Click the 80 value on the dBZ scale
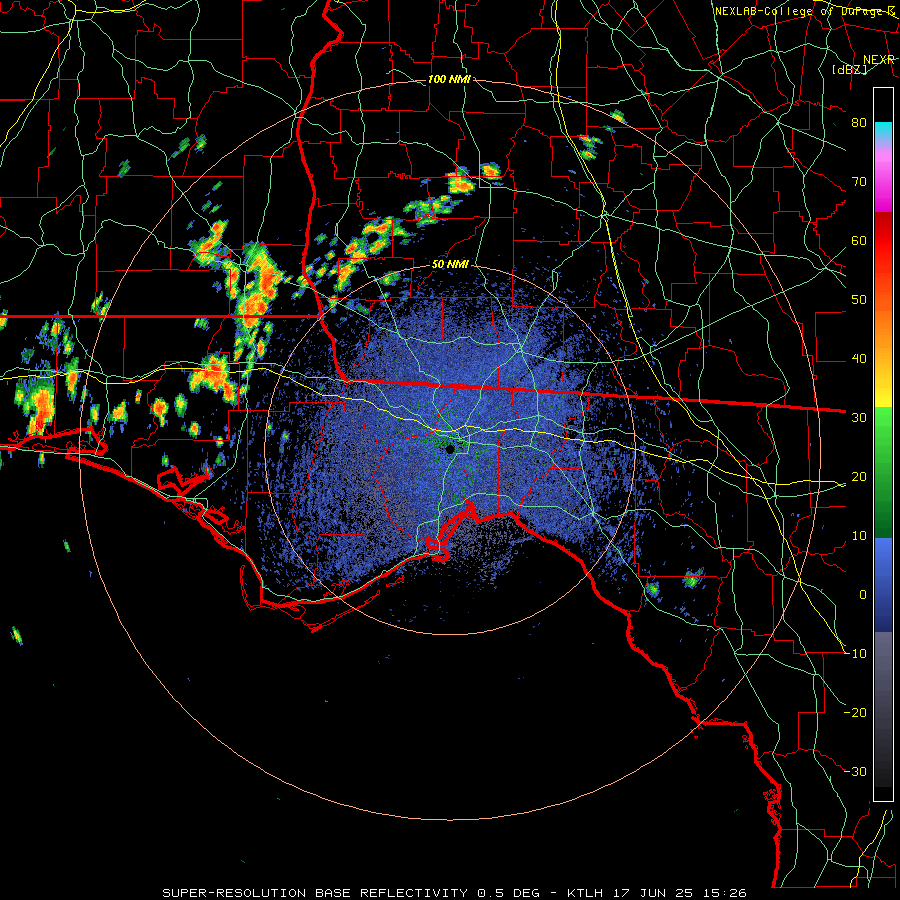Viewport: 900px width, 900px height. pos(859,122)
